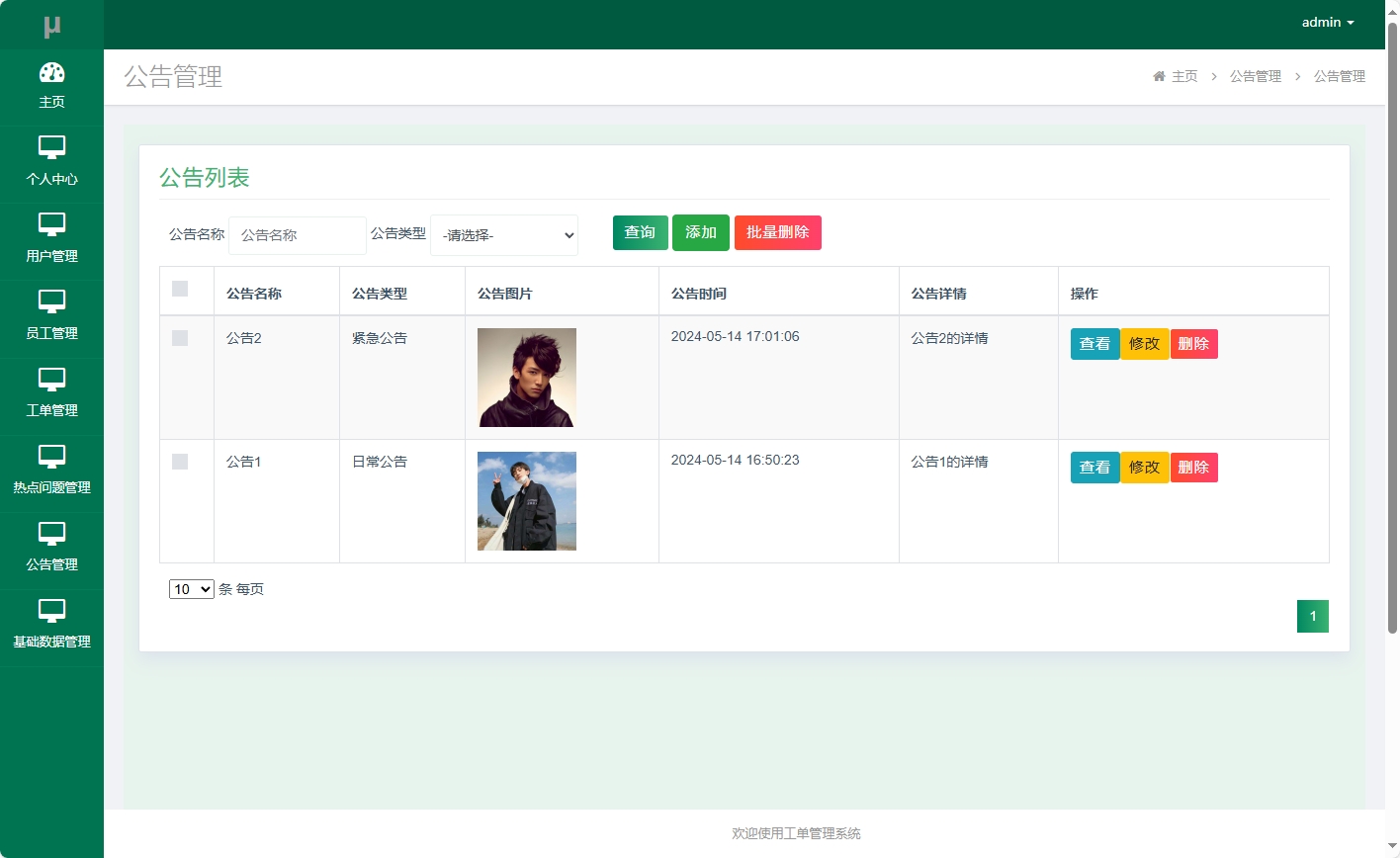
Task: Open 热点问题管理 using its icon
Action: (x=51, y=457)
